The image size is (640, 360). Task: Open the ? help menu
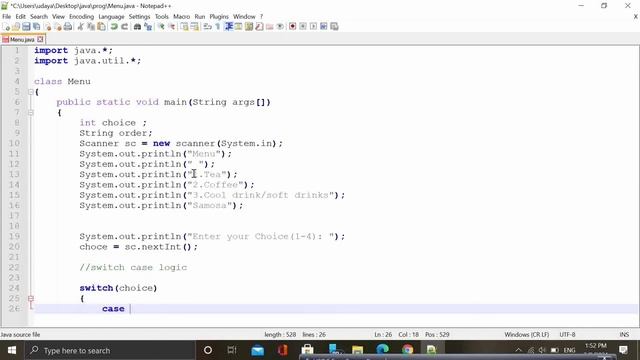tap(262, 17)
